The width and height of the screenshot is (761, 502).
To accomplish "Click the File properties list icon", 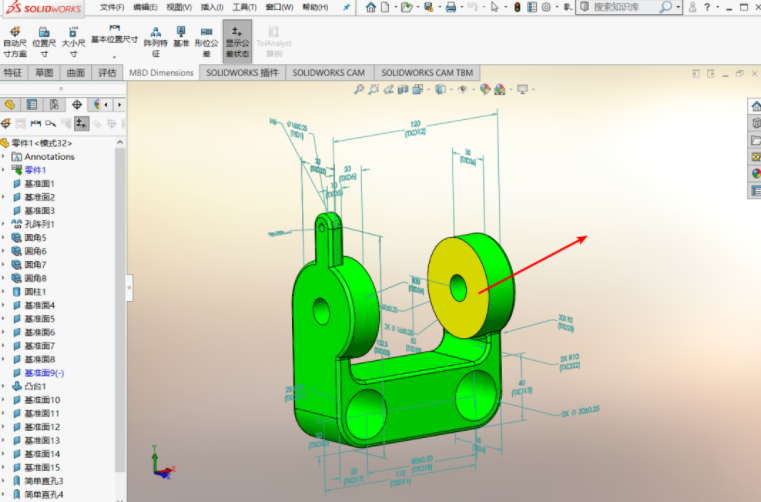I will (532, 7).
